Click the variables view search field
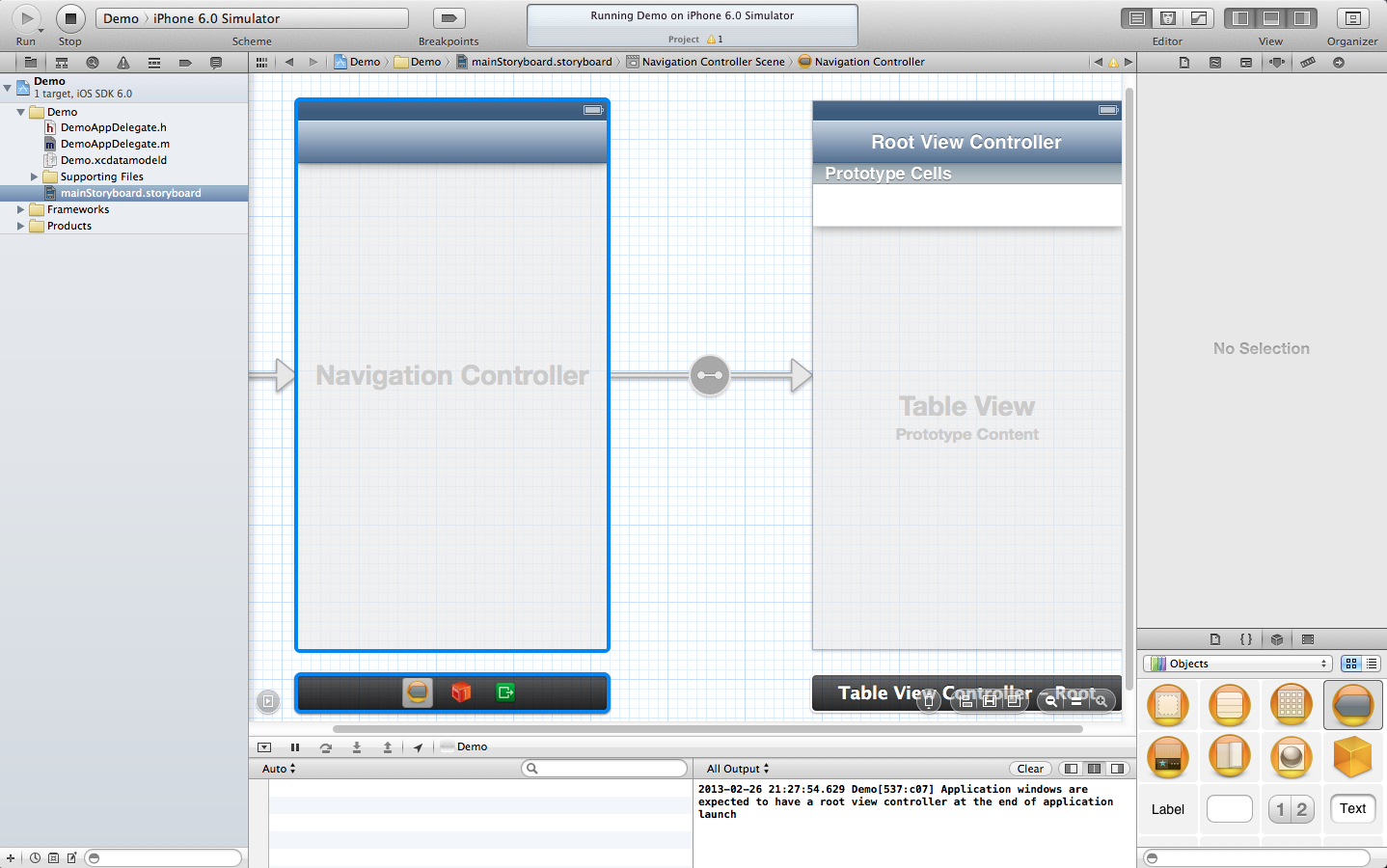 pyautogui.click(x=605, y=769)
